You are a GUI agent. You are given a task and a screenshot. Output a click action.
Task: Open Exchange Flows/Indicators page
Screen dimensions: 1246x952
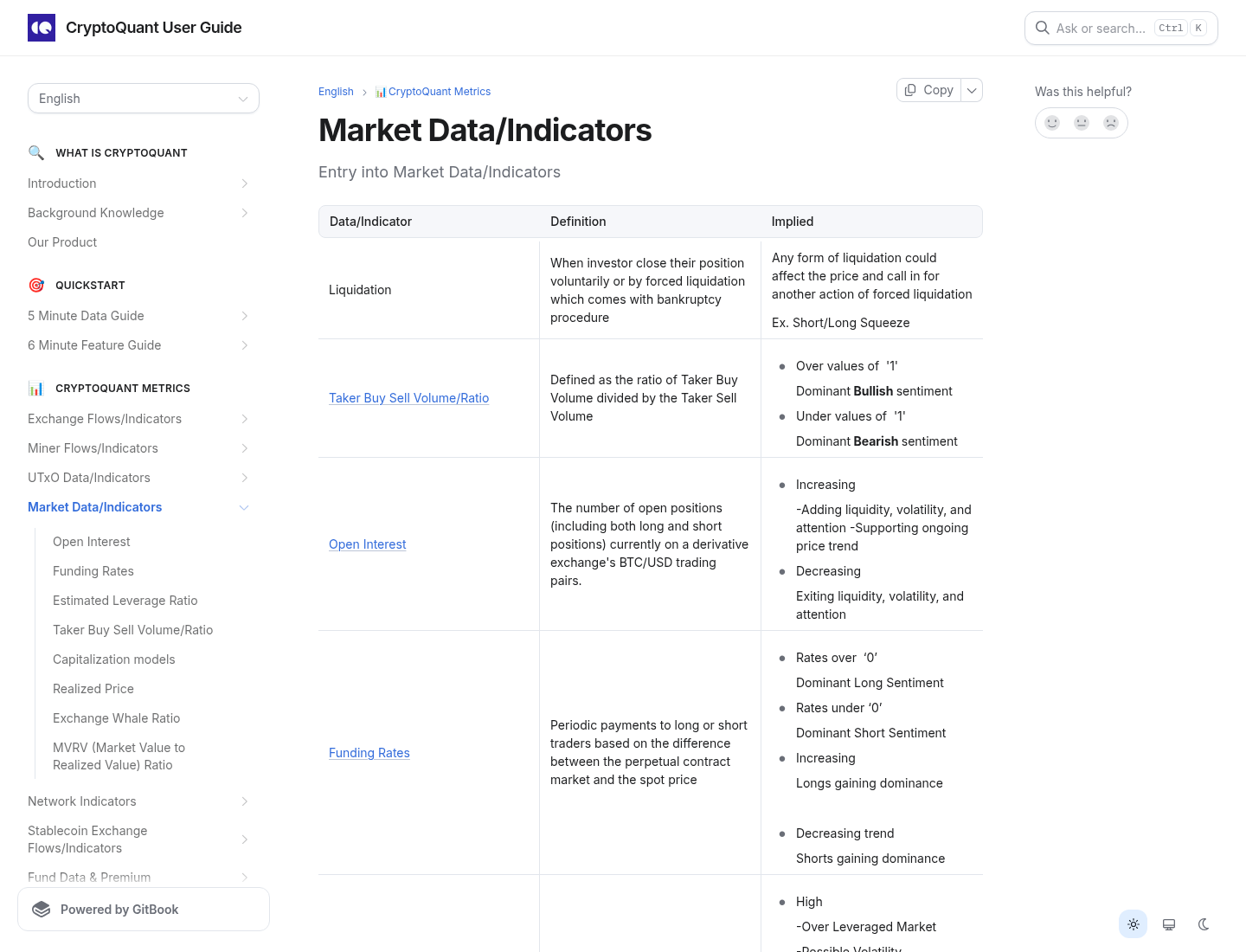coord(105,419)
